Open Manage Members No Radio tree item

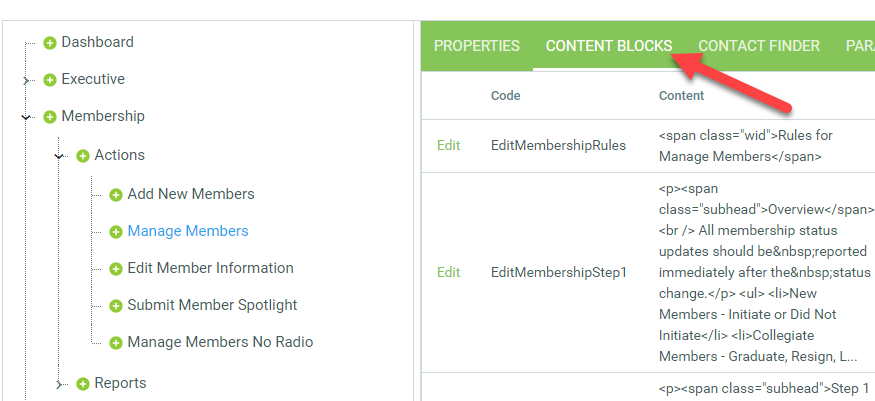coord(220,342)
